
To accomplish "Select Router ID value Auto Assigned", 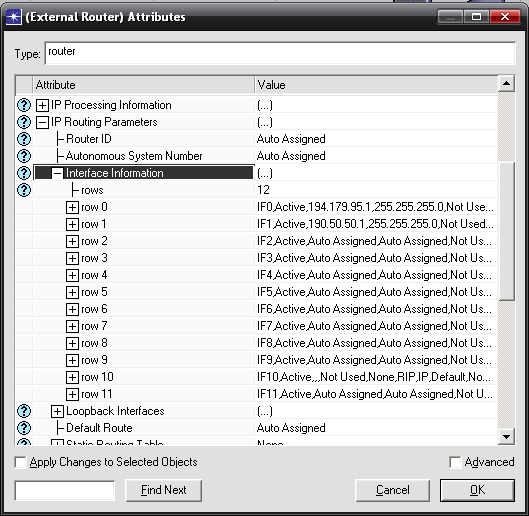I will [x=291, y=139].
